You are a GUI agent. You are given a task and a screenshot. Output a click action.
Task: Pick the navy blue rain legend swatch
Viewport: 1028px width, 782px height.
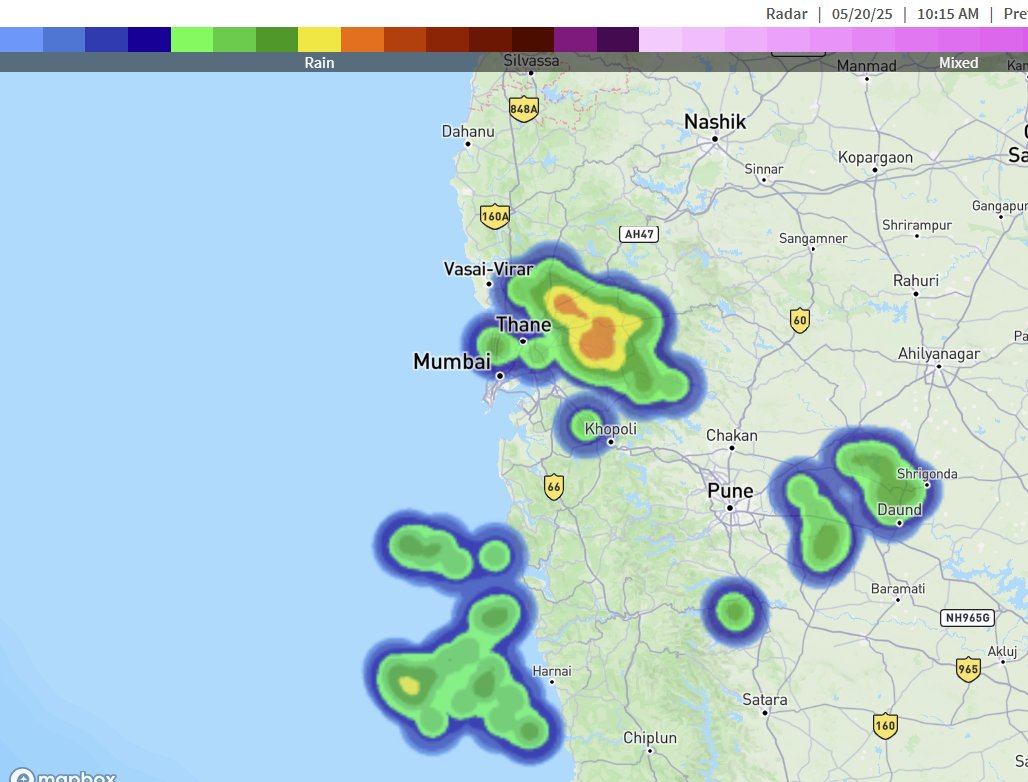(x=149, y=39)
